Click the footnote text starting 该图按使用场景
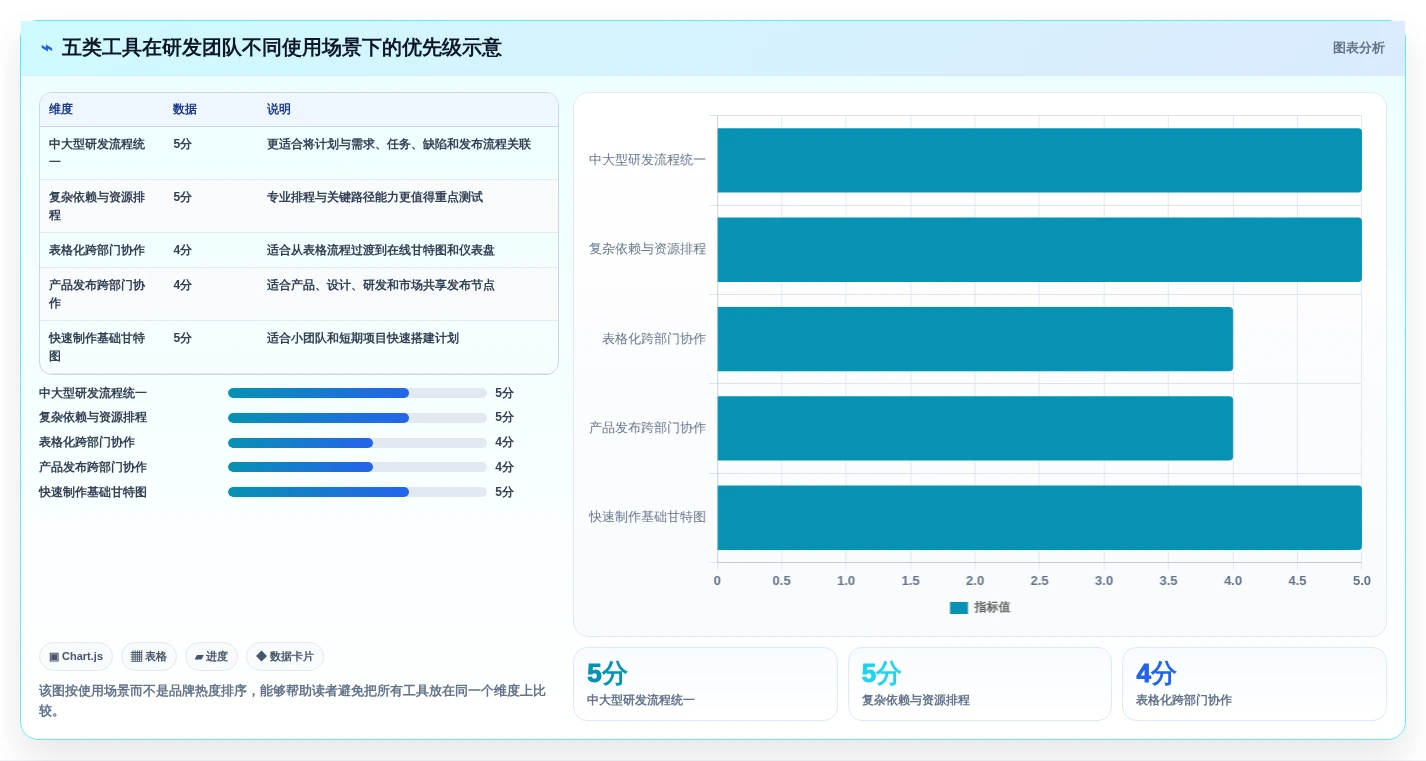Screen dimensions: 1426x761 [292, 701]
